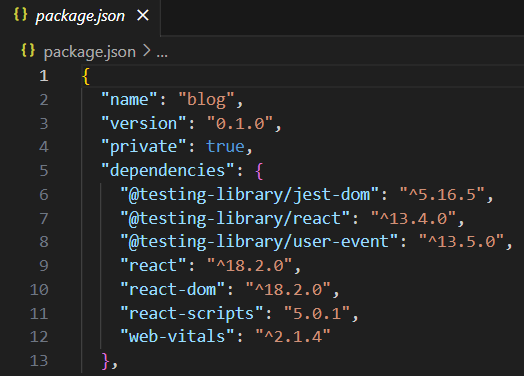Click line number 1 in gutter

tap(44, 76)
